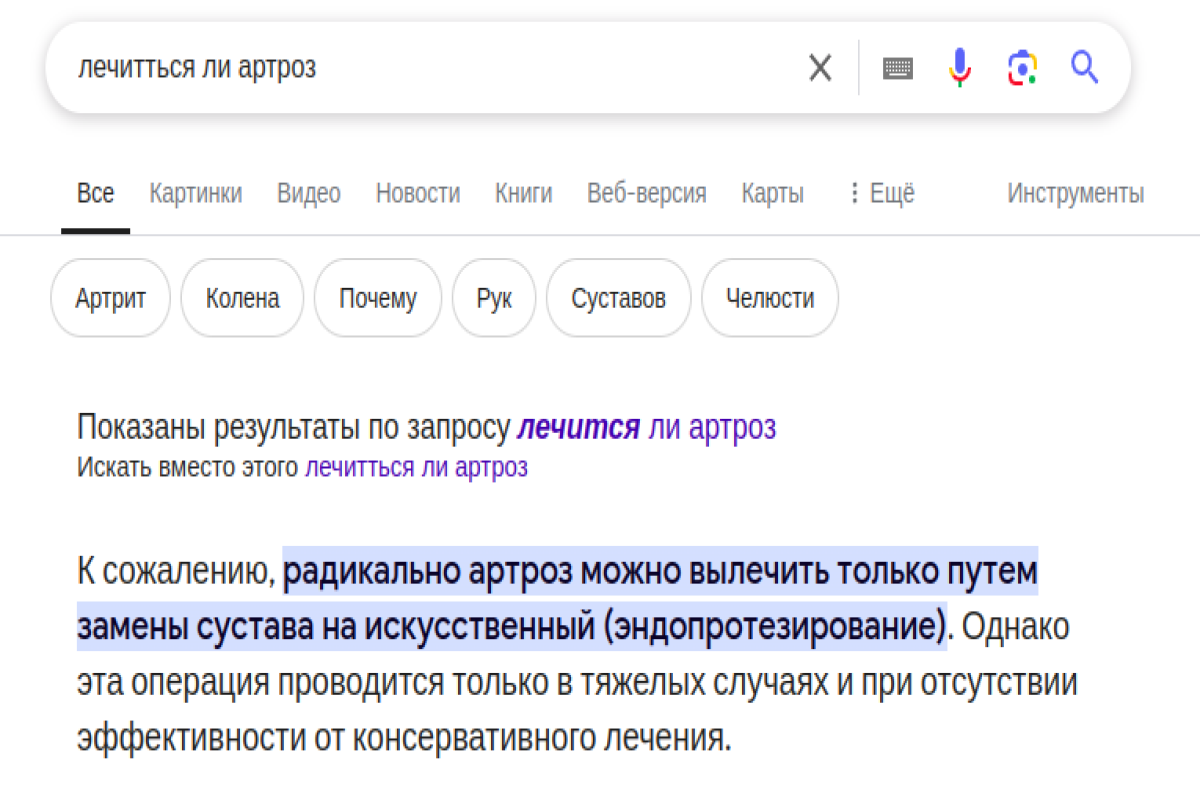The width and height of the screenshot is (1200, 800).
Task: Search instead for лечитться ли артроз
Action: [x=416, y=467]
